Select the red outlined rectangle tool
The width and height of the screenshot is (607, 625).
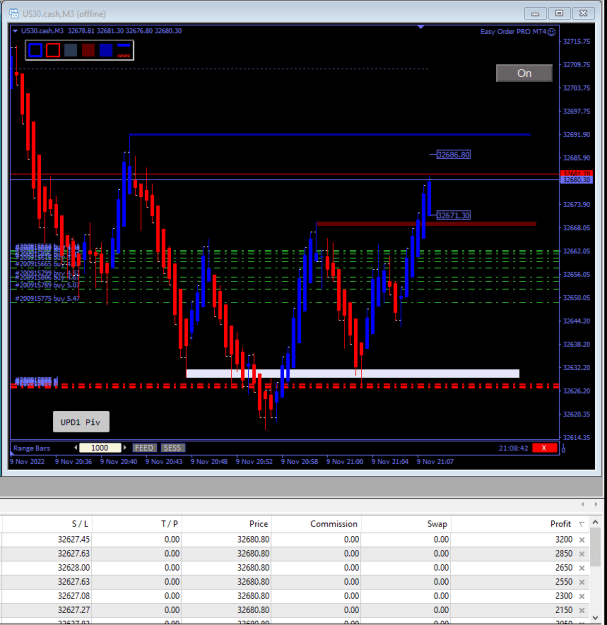[x=53, y=50]
